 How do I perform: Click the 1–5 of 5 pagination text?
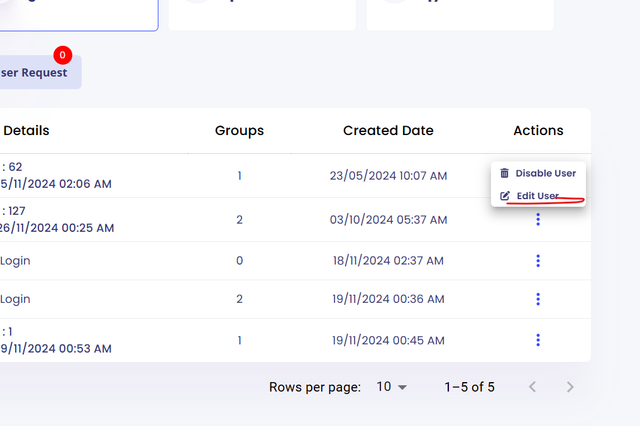coord(469,387)
